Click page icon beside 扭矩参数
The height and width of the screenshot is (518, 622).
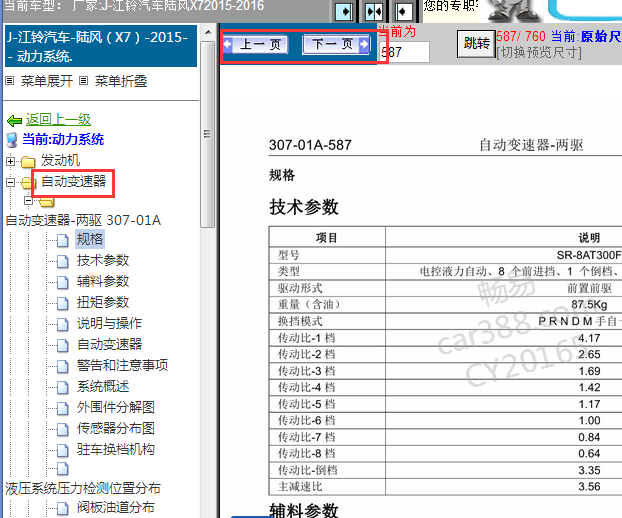[x=62, y=303]
